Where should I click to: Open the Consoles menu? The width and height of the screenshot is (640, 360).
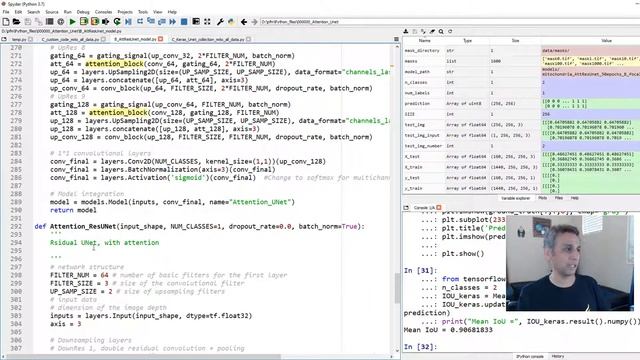(x=103, y=12)
